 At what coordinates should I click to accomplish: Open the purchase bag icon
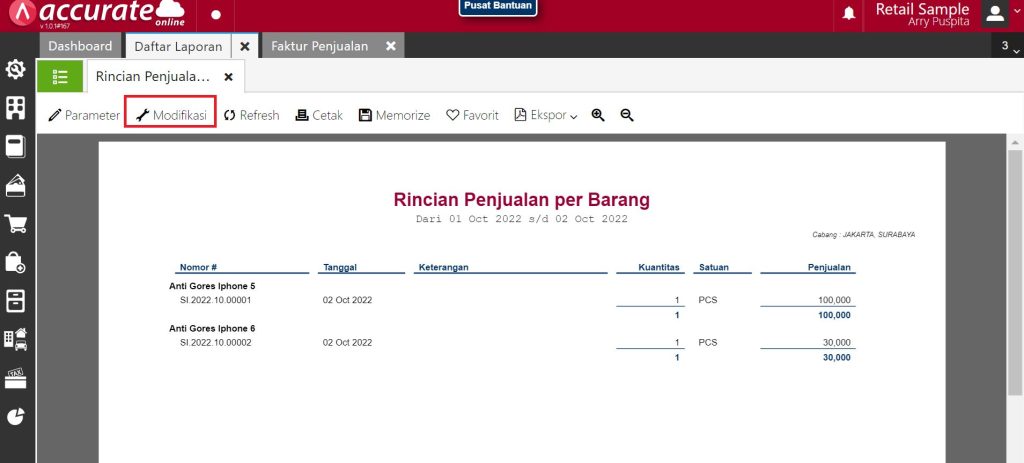pyautogui.click(x=16, y=263)
